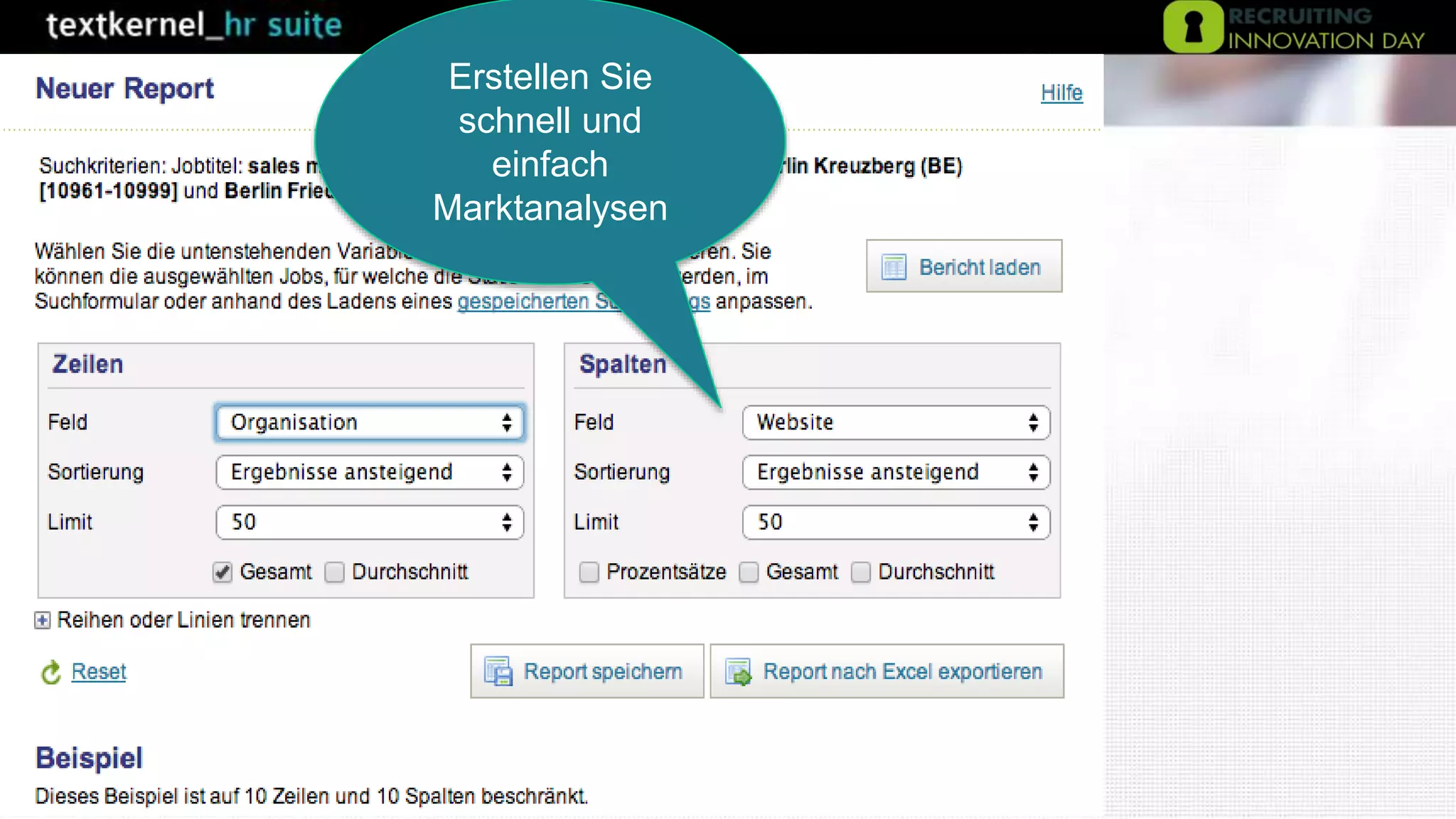Click the Recruiting Innovation Day logo

(1295, 27)
